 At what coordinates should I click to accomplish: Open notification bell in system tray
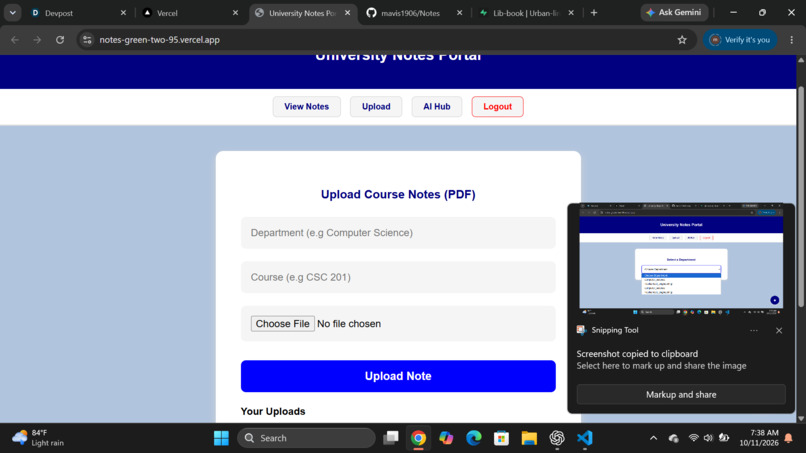(789, 438)
